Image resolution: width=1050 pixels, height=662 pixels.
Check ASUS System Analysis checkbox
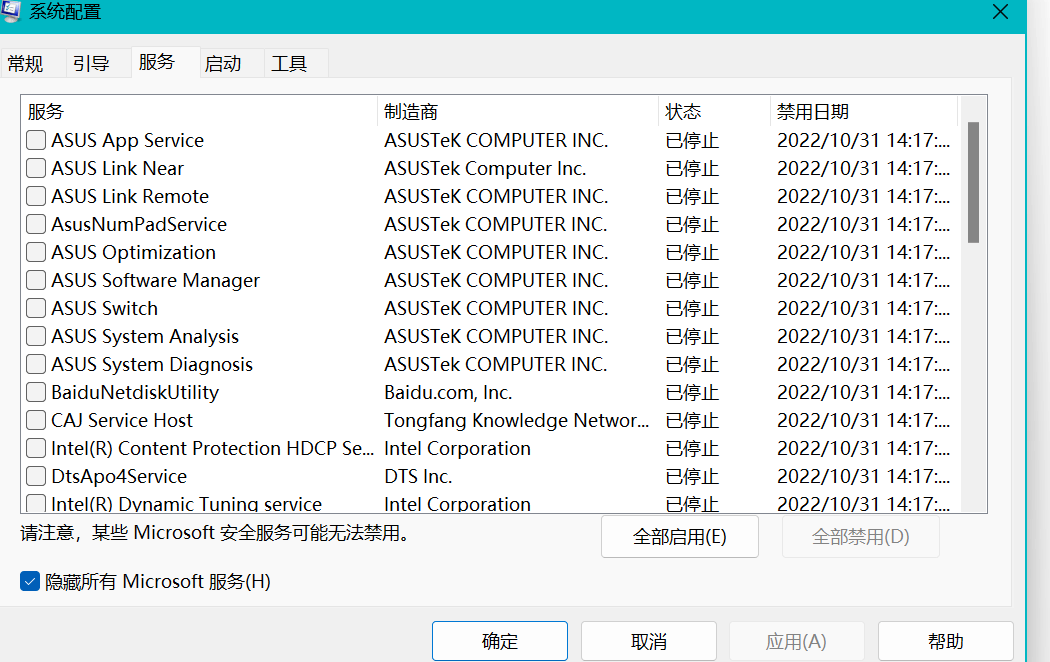point(36,337)
